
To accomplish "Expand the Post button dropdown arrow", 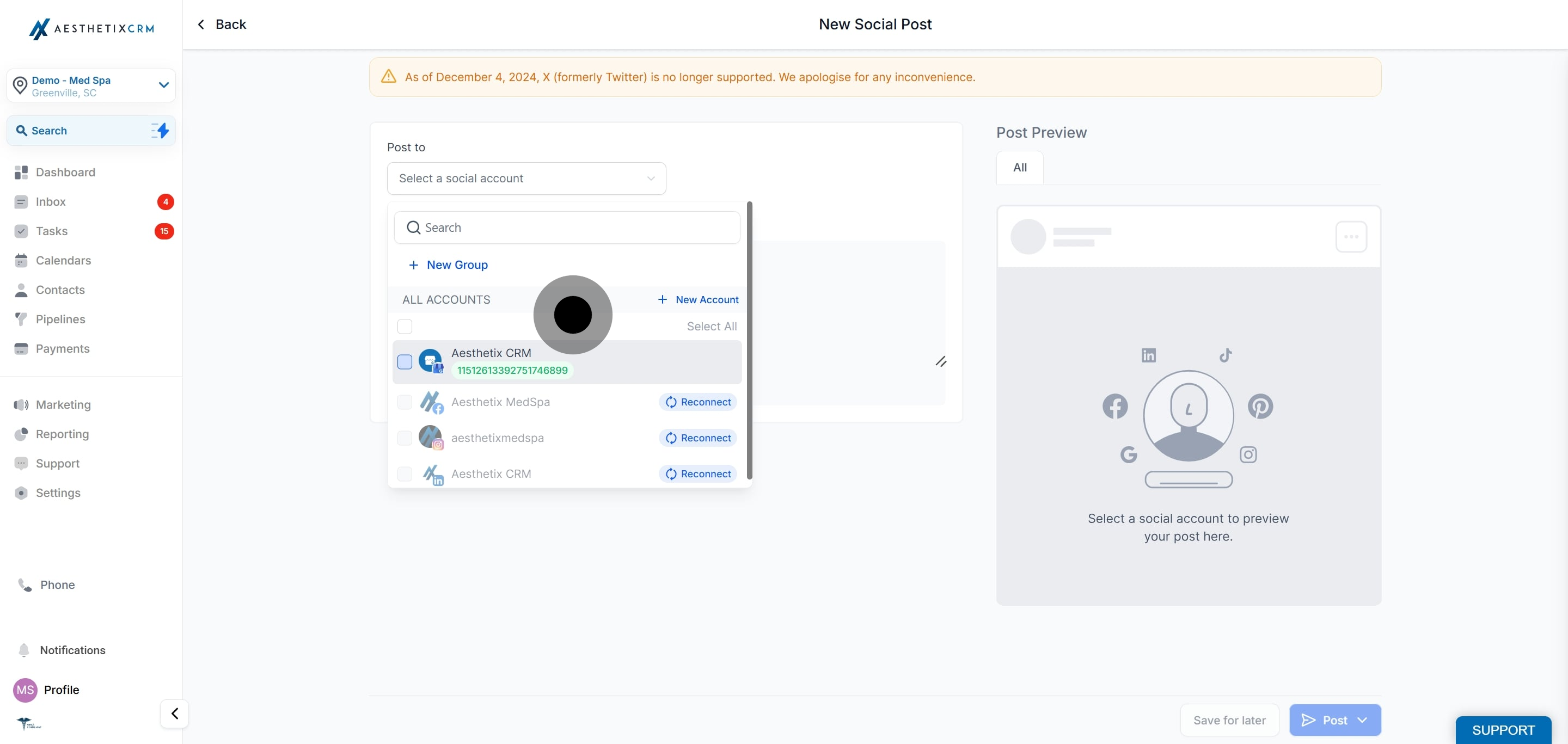I will point(1363,720).
